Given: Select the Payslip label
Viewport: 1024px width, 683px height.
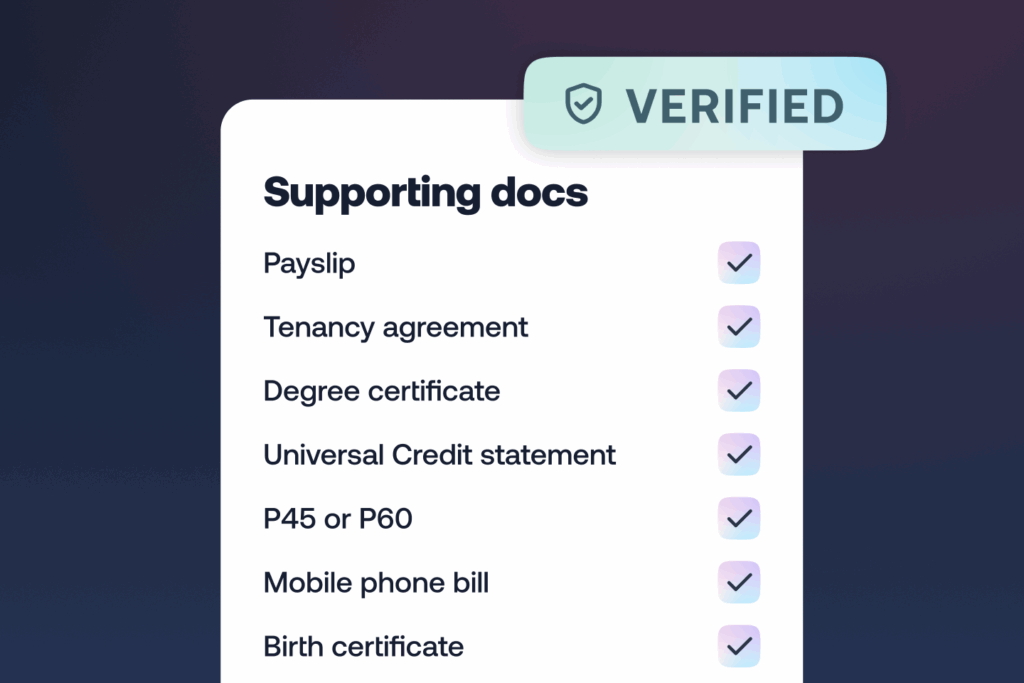Looking at the screenshot, I should tap(309, 264).
